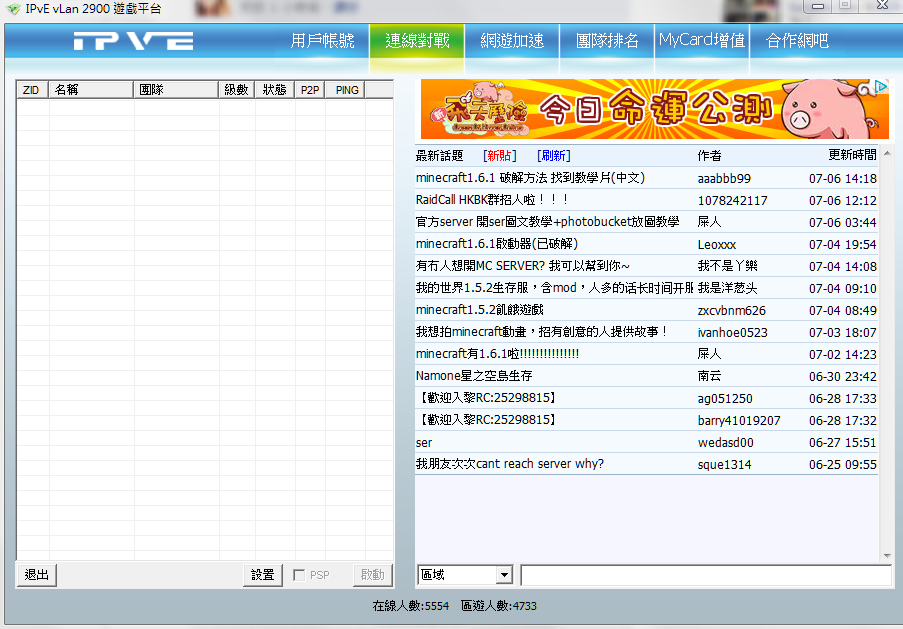Screen dimensions: 903x629
Task: Click the AdChoices icon on banner
Action: click(881, 86)
